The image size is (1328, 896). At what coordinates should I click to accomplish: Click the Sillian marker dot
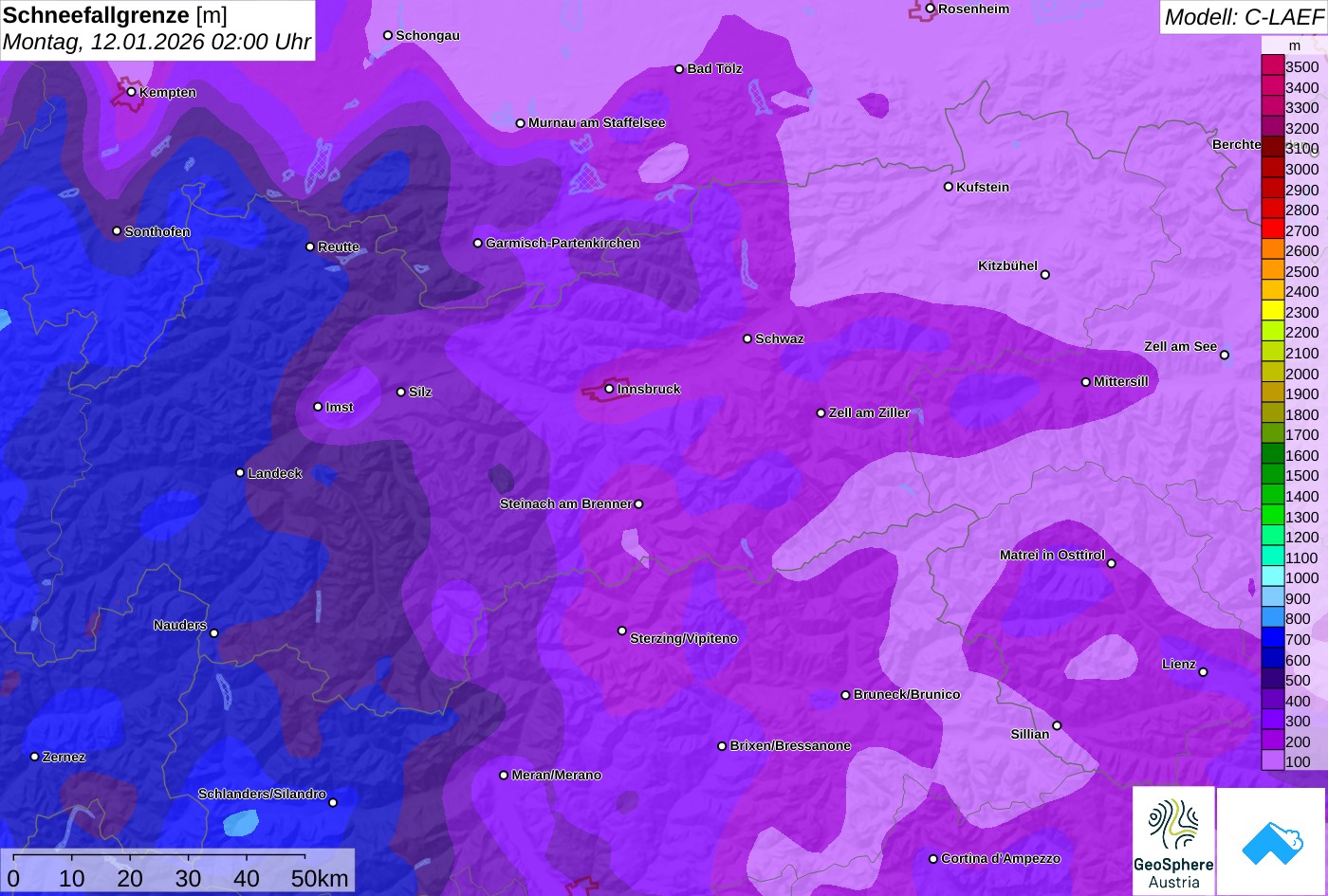coord(1057,726)
